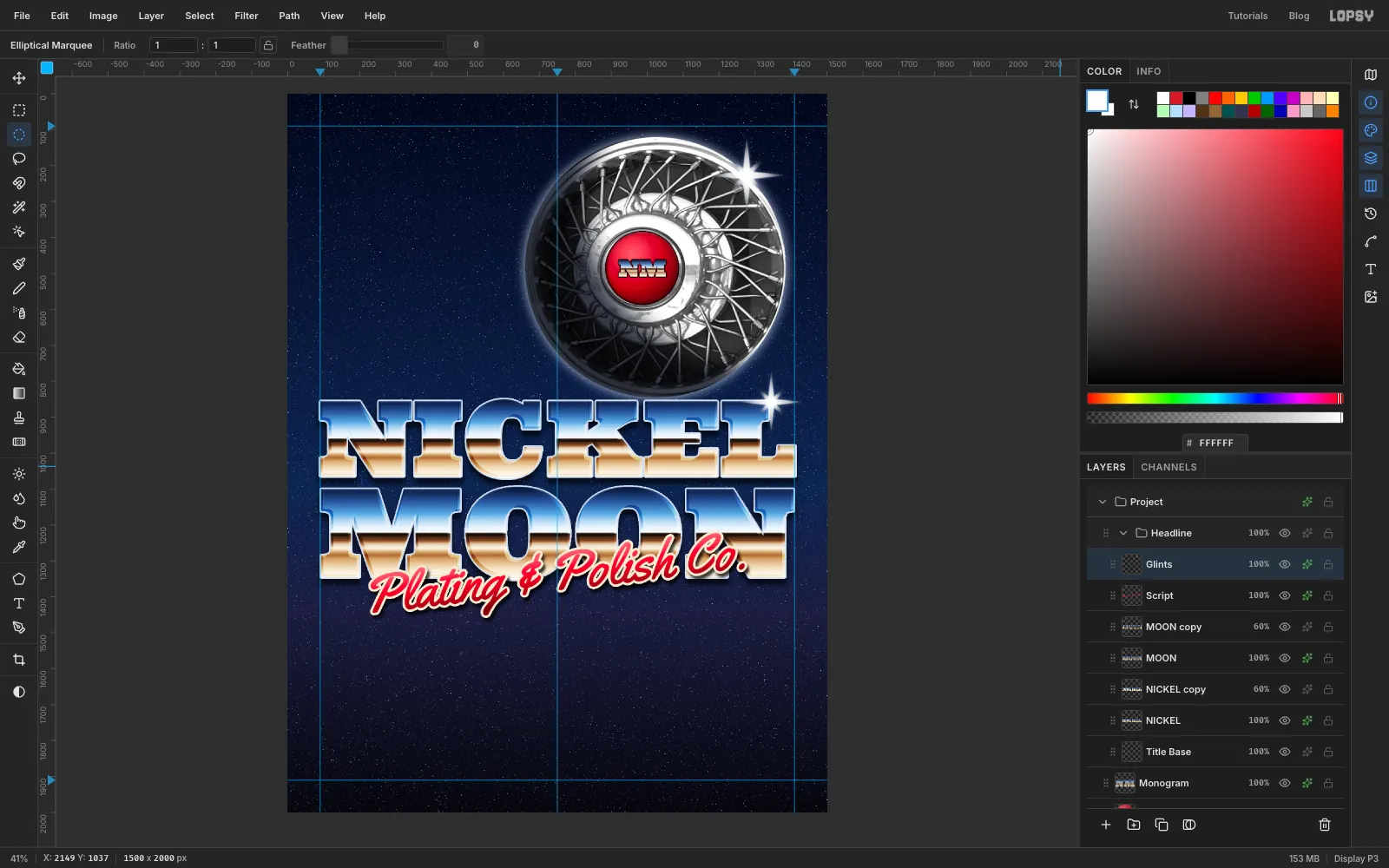Toggle visibility of NICKEL layer

pos(1285,720)
